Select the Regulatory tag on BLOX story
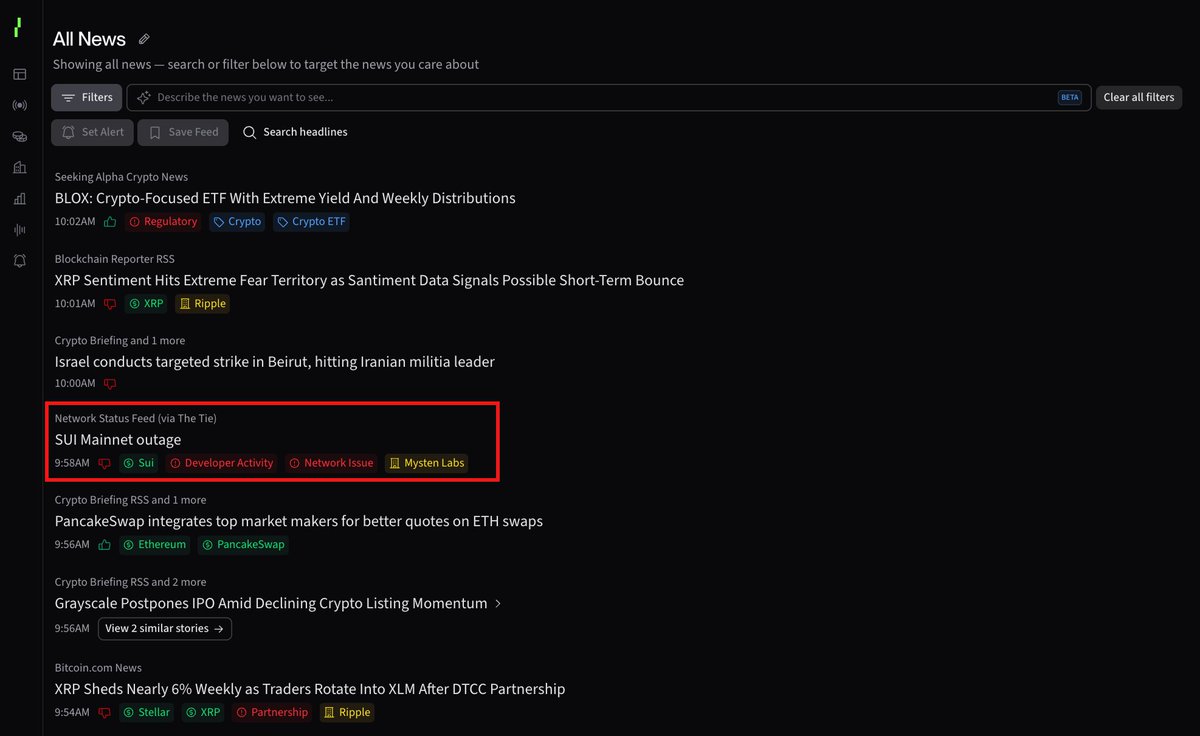Image resolution: width=1200 pixels, height=736 pixels. coord(163,222)
